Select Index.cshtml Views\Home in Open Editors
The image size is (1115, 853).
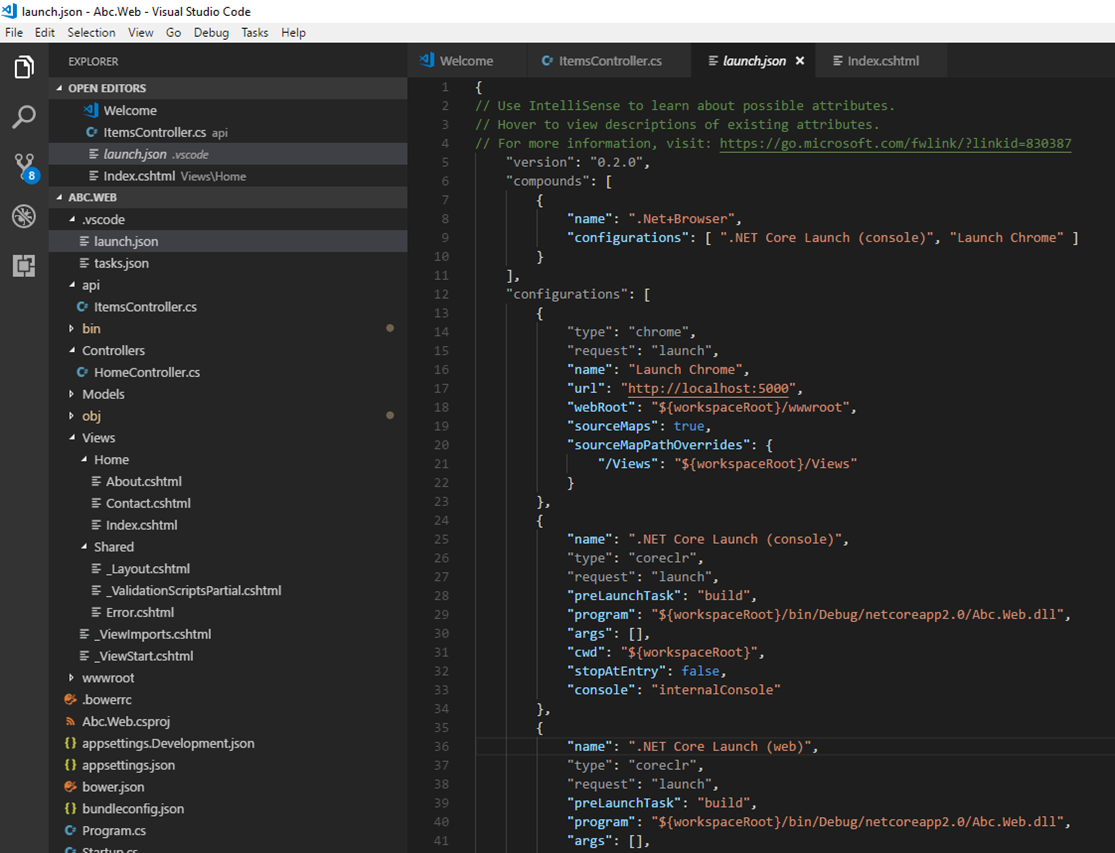228,176
